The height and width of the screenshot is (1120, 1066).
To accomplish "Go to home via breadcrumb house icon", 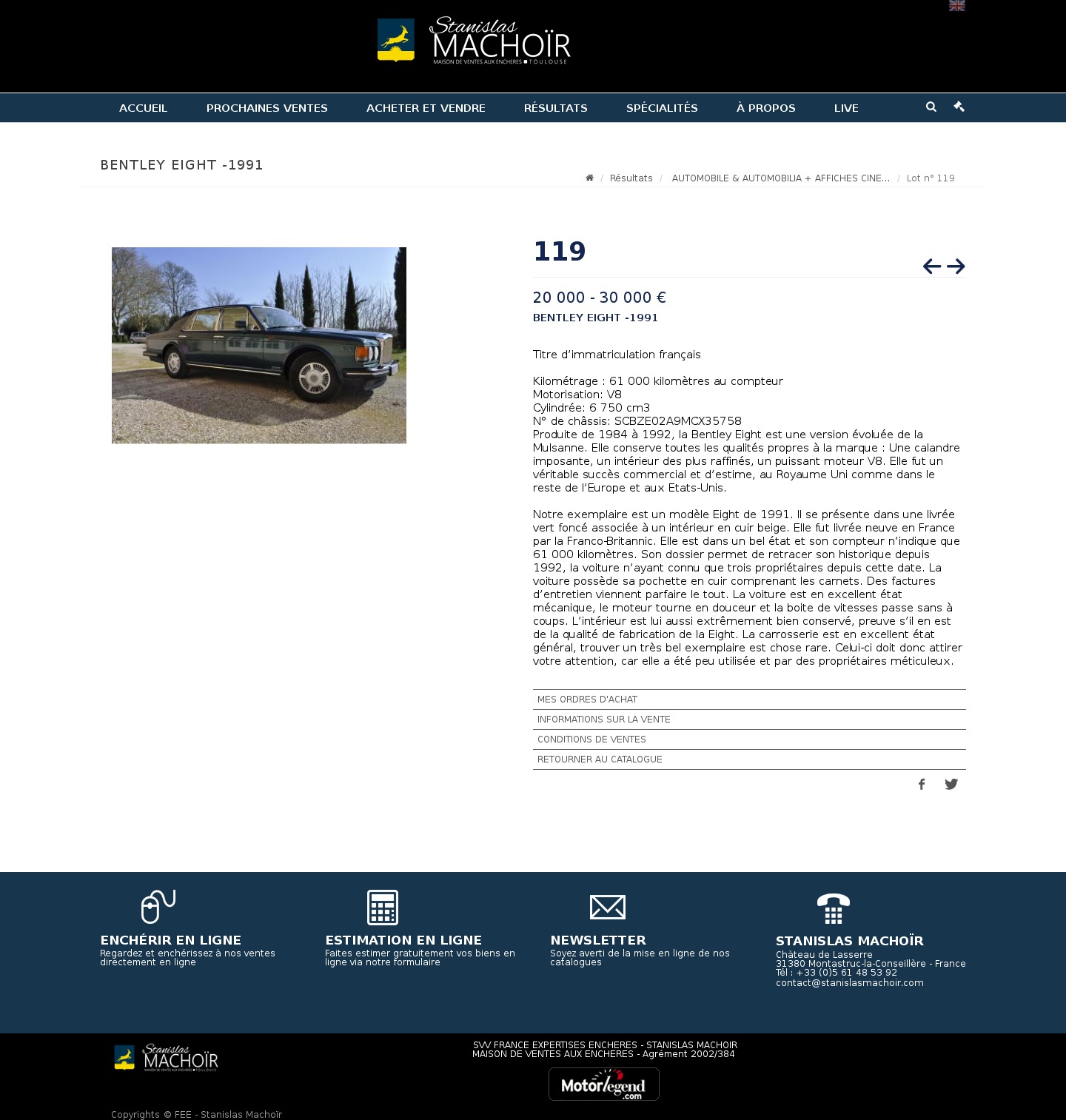I will click(589, 178).
